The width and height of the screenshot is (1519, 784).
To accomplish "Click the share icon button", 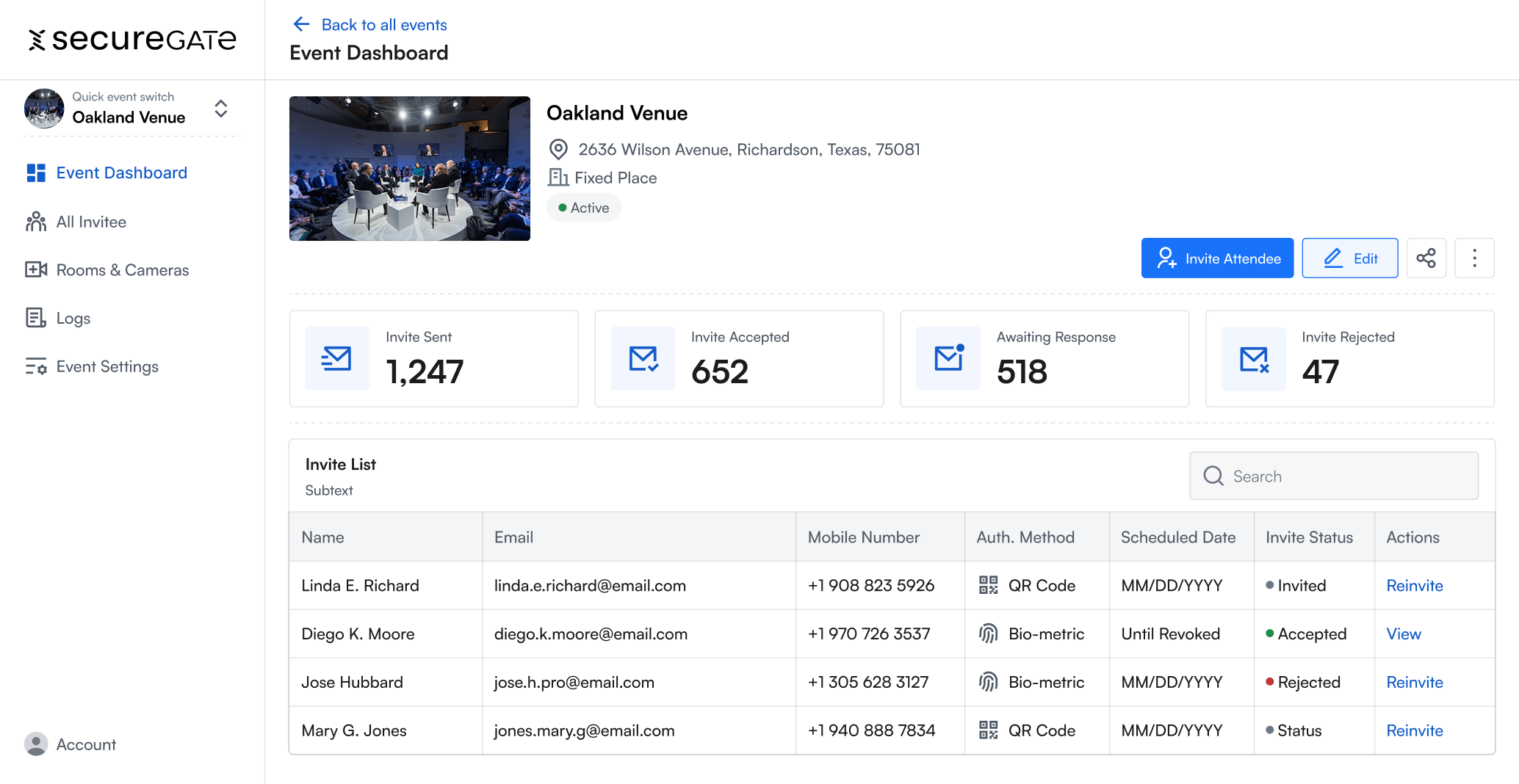I will point(1426,258).
